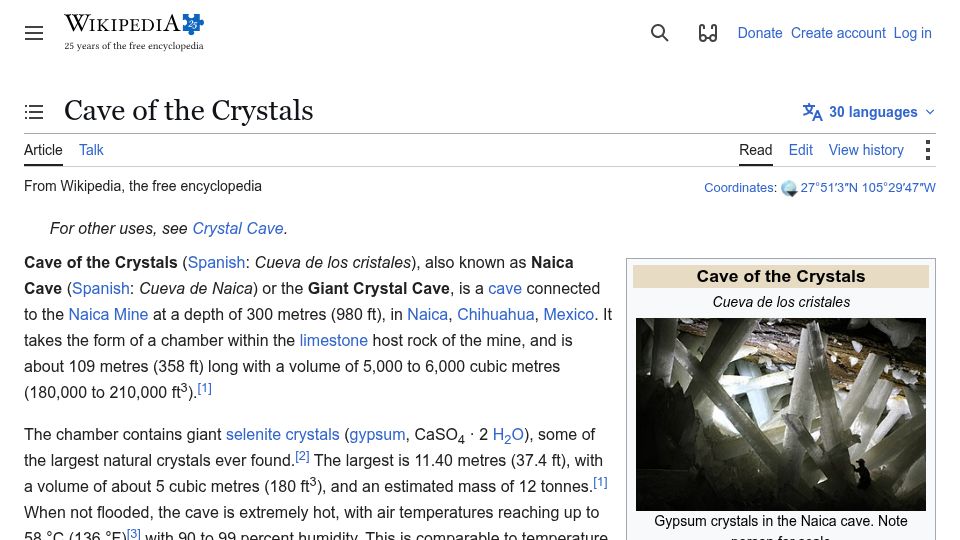Open the selenite crystals link
This screenshot has width=960, height=540.
[x=282, y=435]
